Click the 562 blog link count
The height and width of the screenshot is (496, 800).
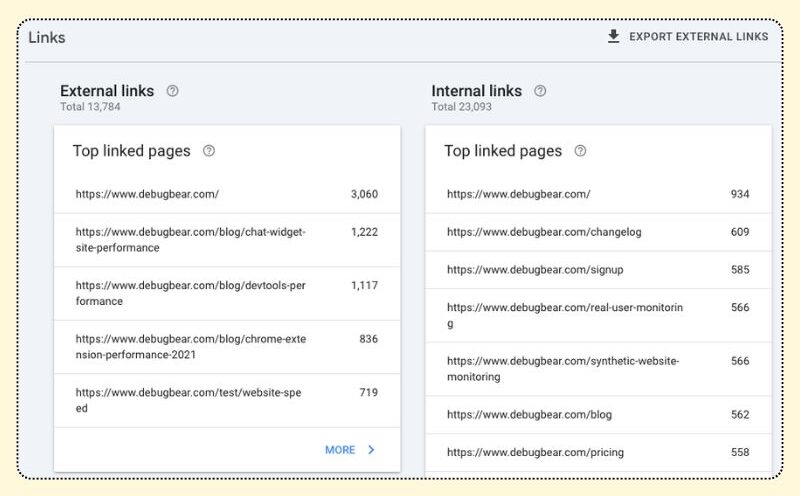(740, 415)
